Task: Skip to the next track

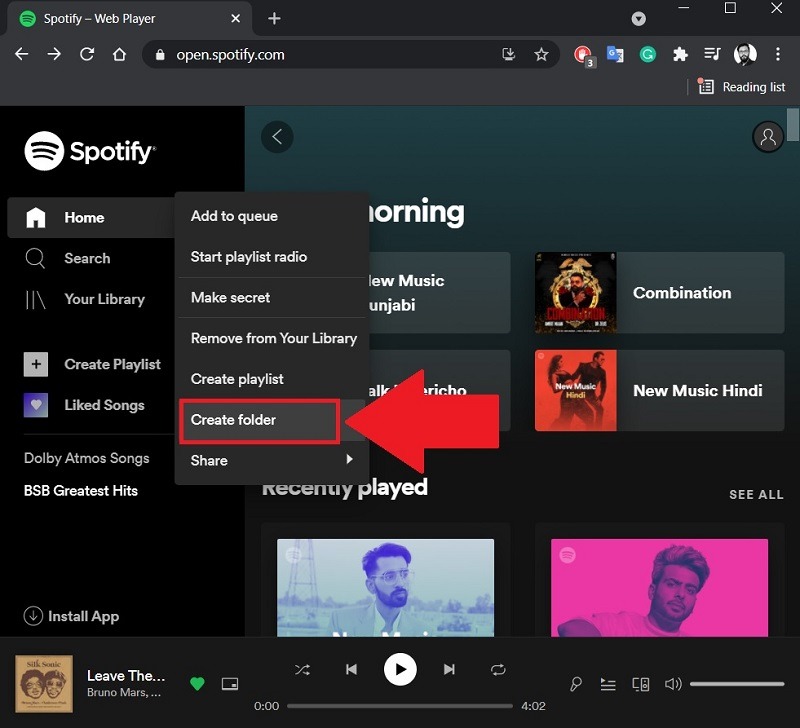Action: (x=449, y=670)
